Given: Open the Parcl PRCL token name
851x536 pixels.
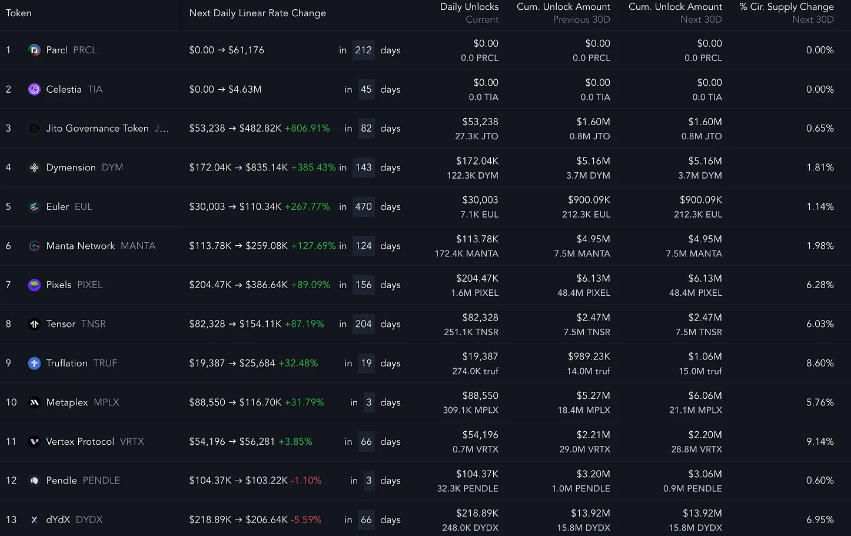Looking at the screenshot, I should [71, 50].
